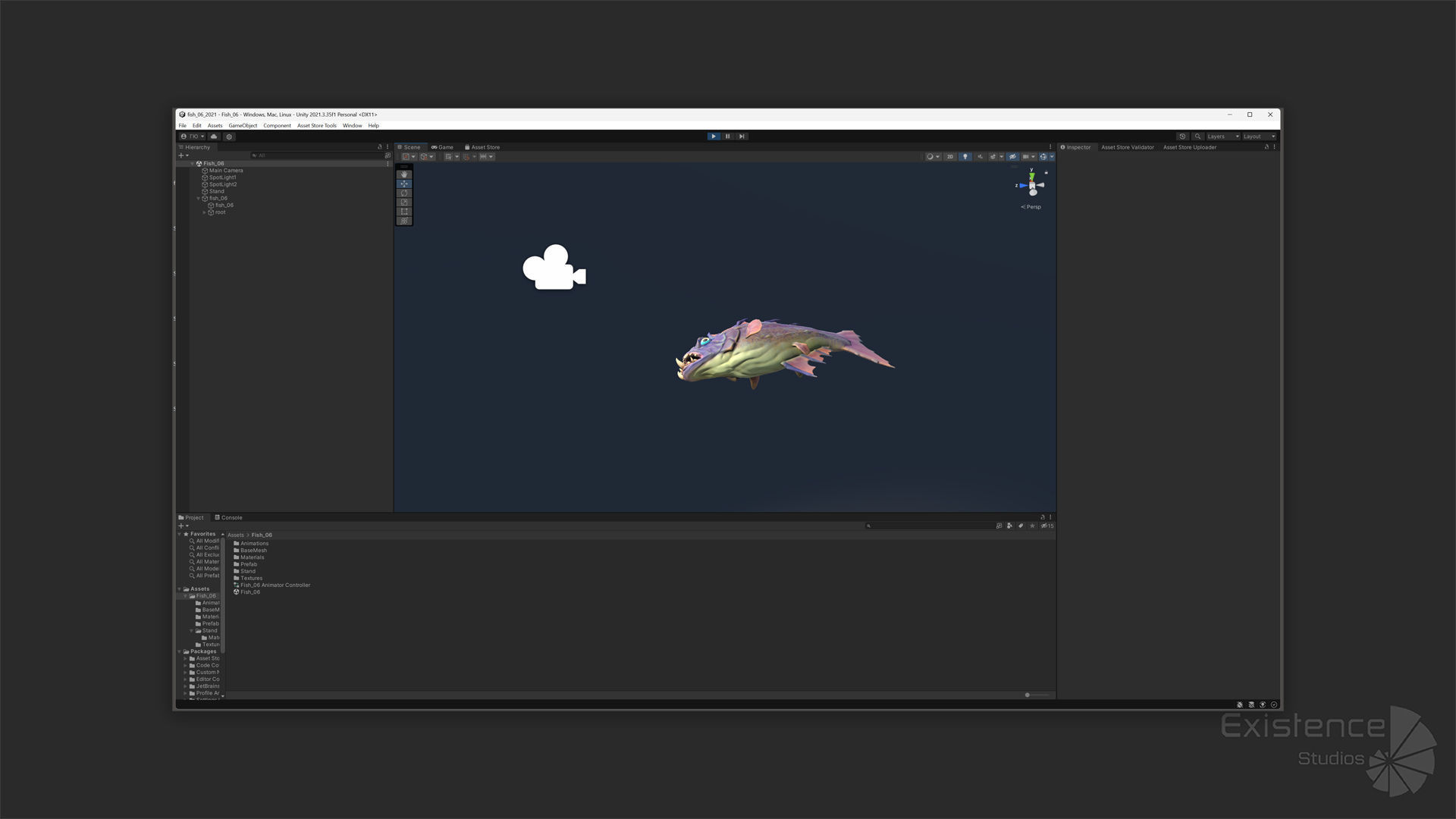The height and width of the screenshot is (819, 1456).
Task: Click the Hierarchy create plus button
Action: pyautogui.click(x=183, y=155)
